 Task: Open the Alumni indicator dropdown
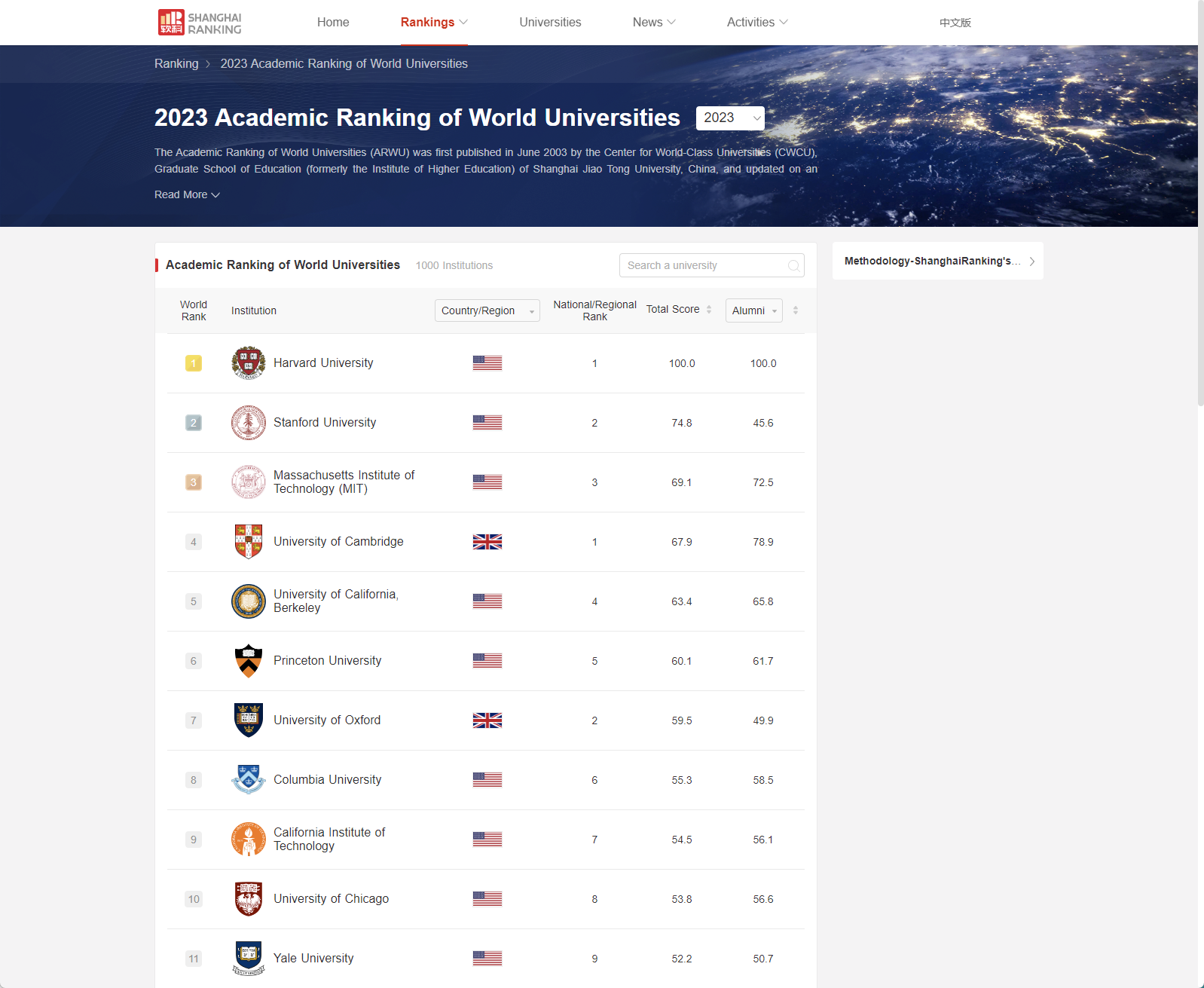(x=753, y=310)
